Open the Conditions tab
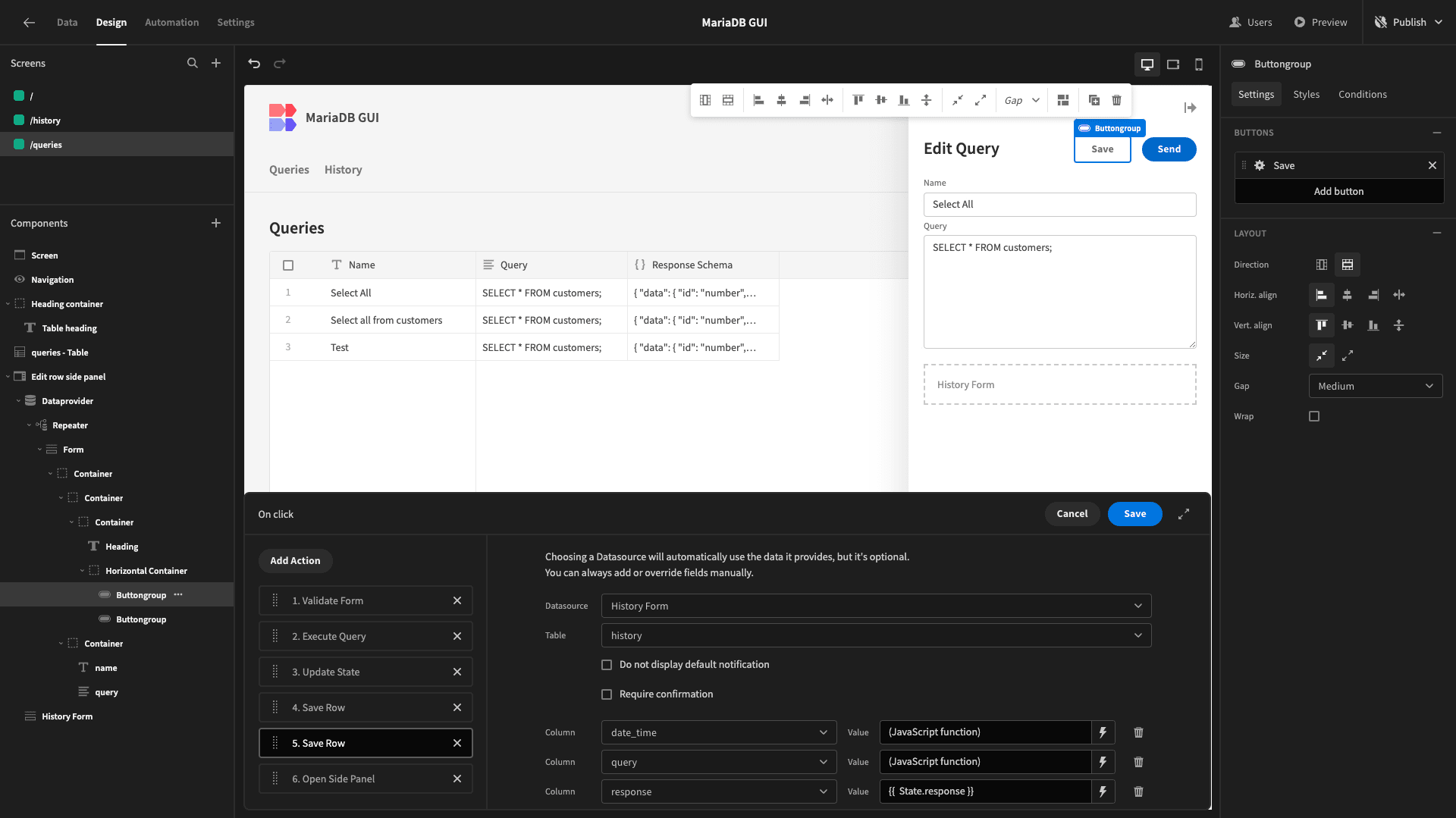The image size is (1456, 818). pyautogui.click(x=1362, y=94)
